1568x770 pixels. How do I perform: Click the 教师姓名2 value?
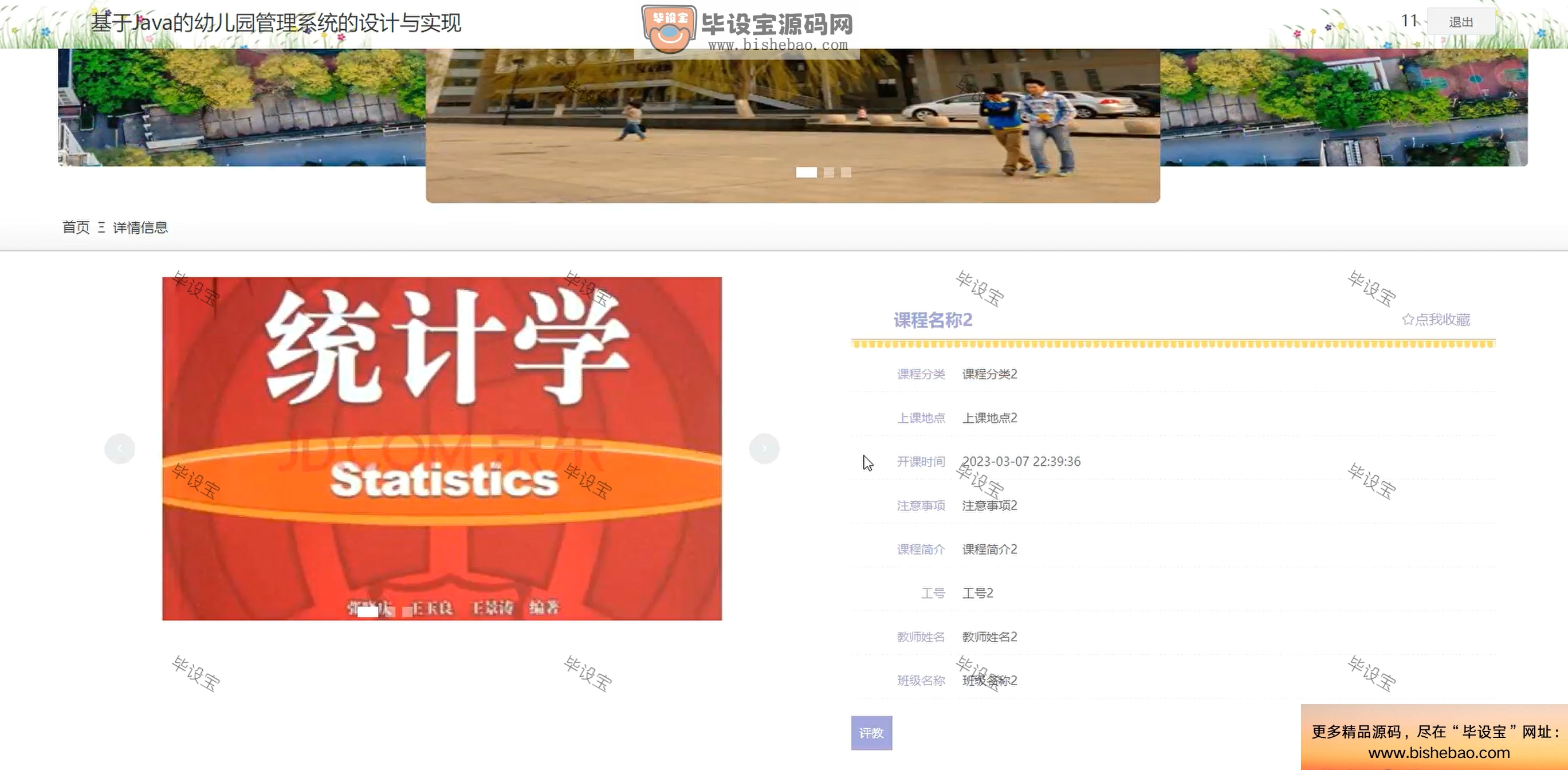[x=989, y=637]
